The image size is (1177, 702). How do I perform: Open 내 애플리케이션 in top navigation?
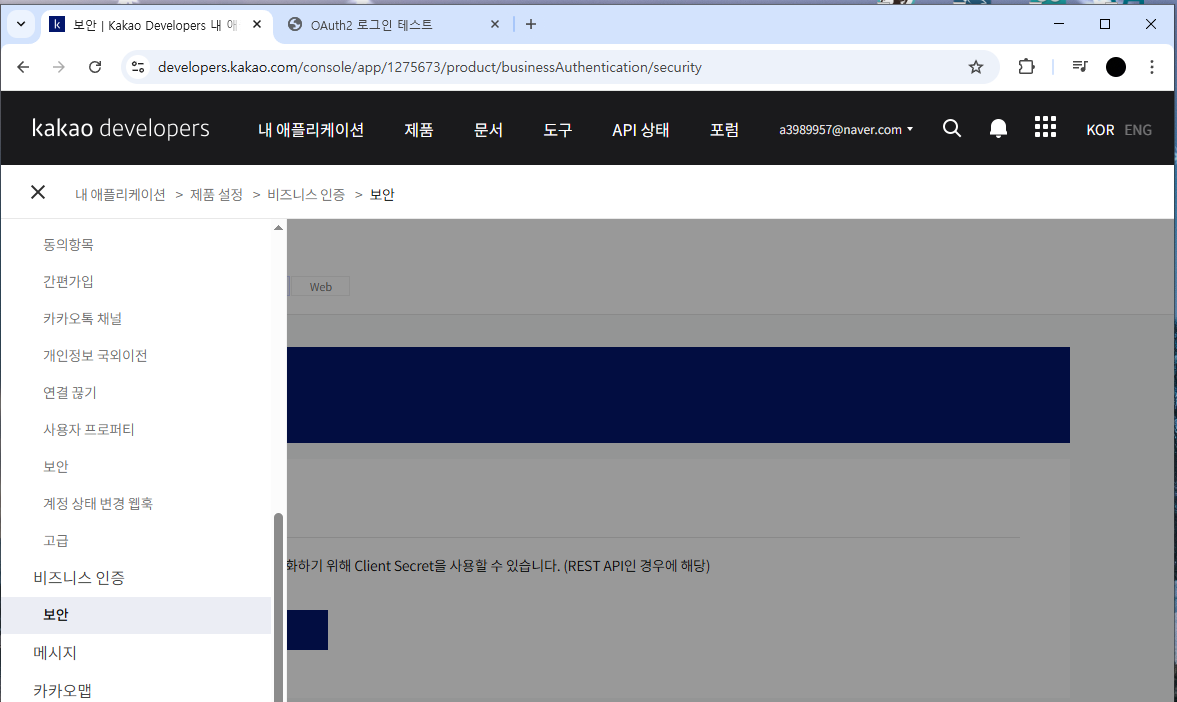(x=311, y=130)
